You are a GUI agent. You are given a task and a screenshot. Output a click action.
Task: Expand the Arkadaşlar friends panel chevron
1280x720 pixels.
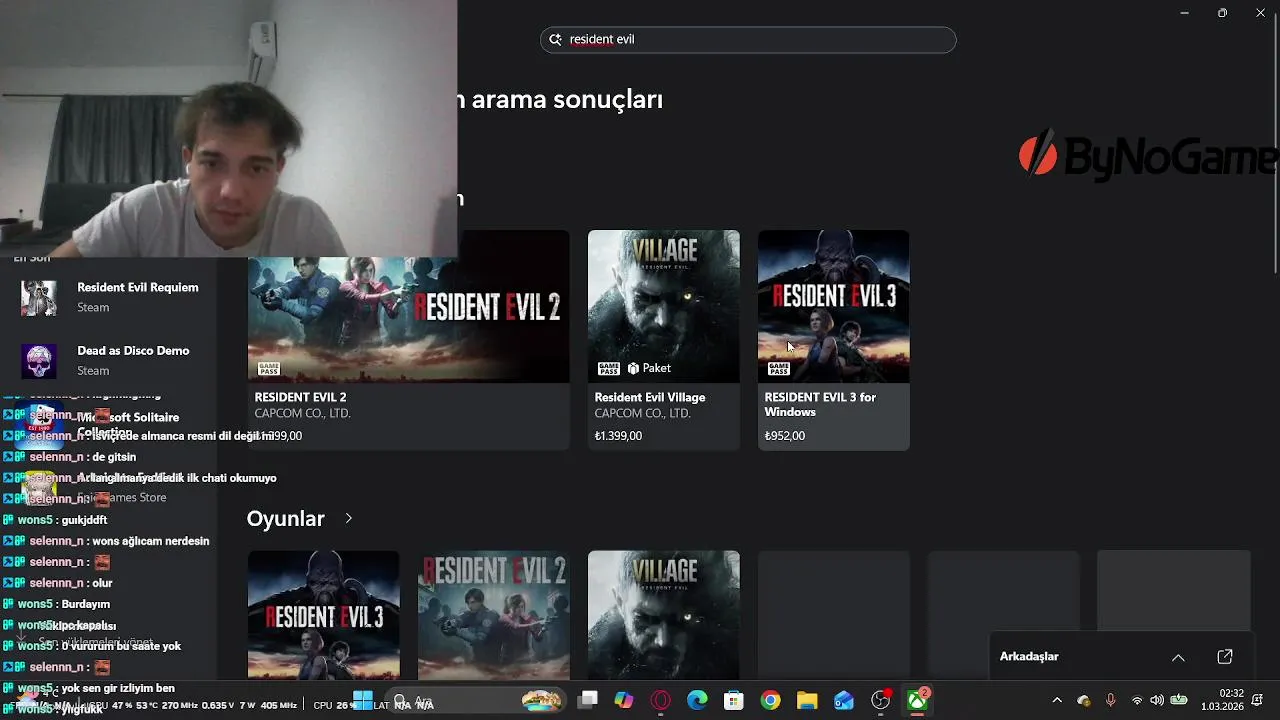[1178, 657]
